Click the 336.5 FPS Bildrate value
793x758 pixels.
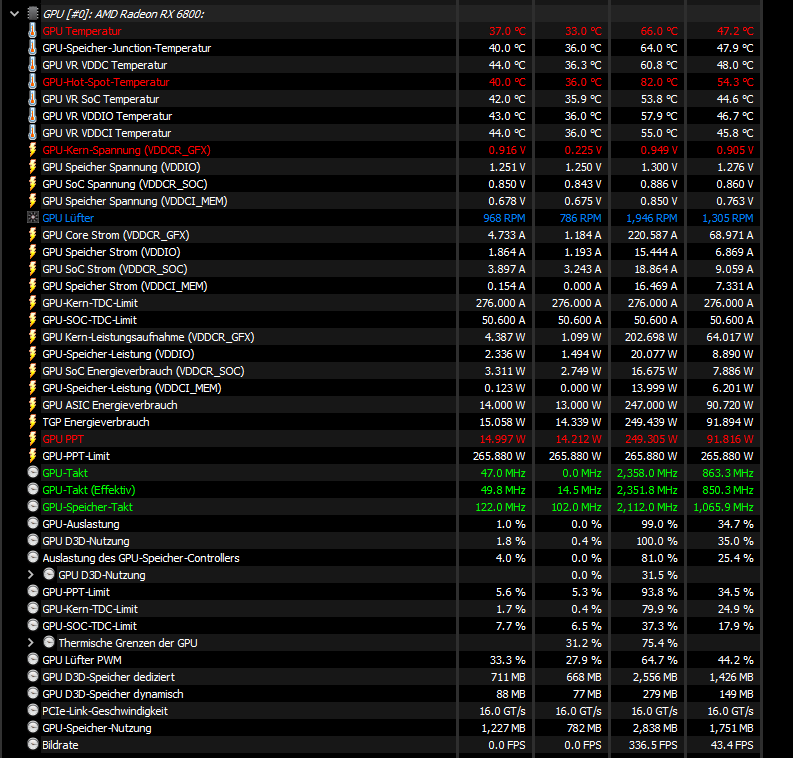click(x=653, y=745)
